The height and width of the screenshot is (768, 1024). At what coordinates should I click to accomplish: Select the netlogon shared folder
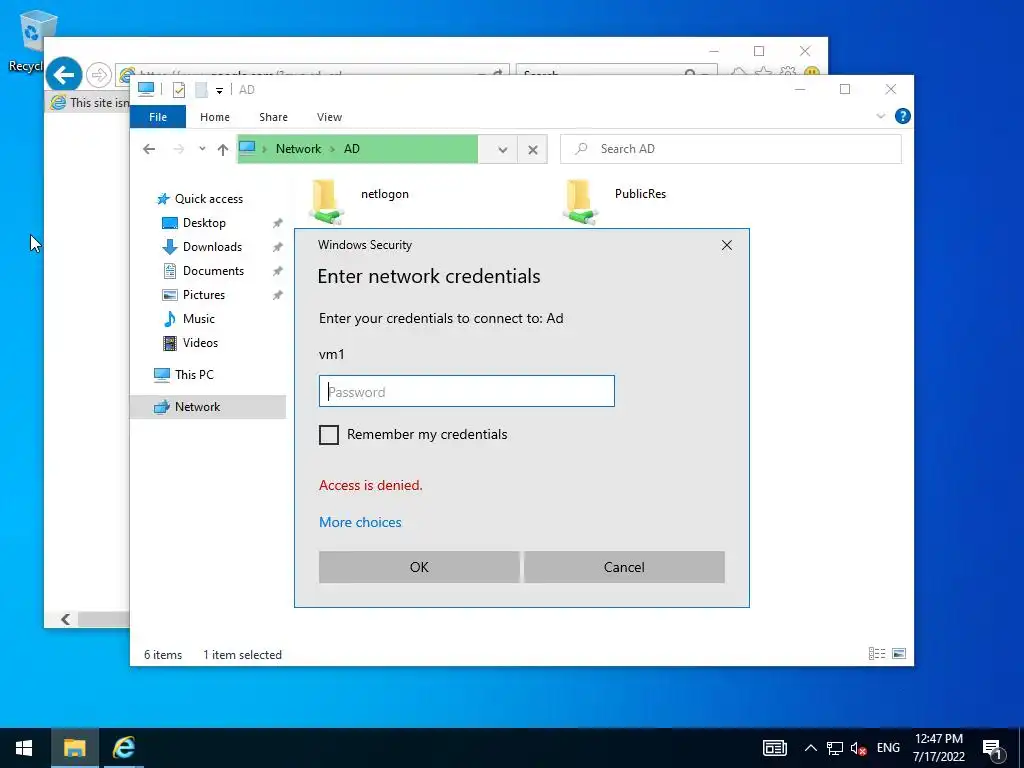[x=361, y=201]
